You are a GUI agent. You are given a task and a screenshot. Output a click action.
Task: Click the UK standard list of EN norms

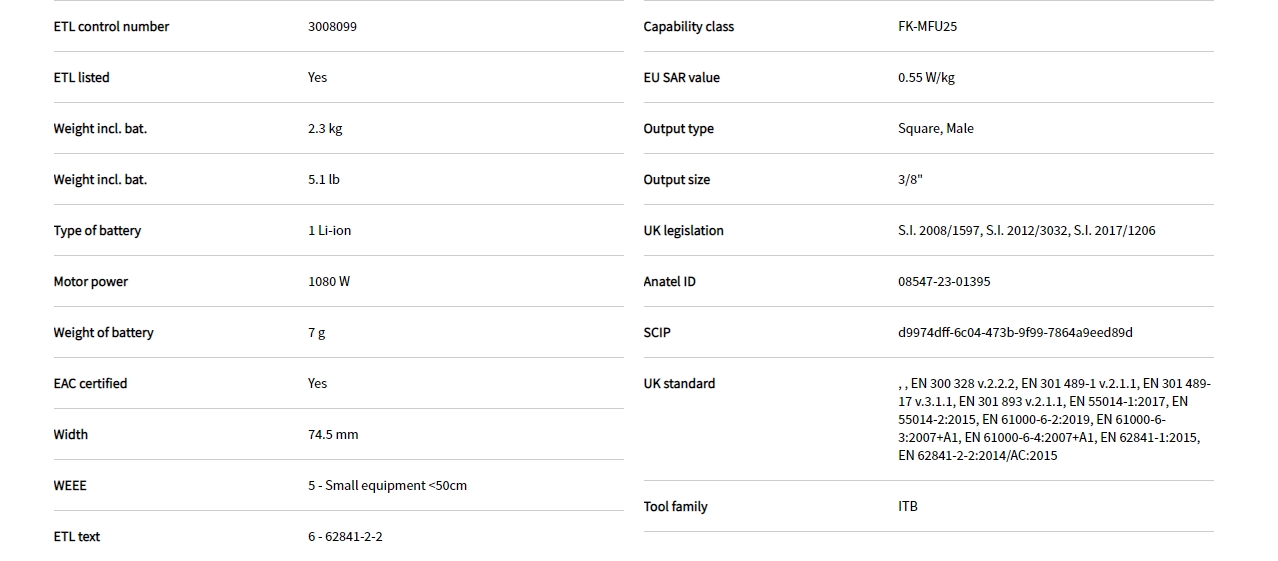[1053, 419]
